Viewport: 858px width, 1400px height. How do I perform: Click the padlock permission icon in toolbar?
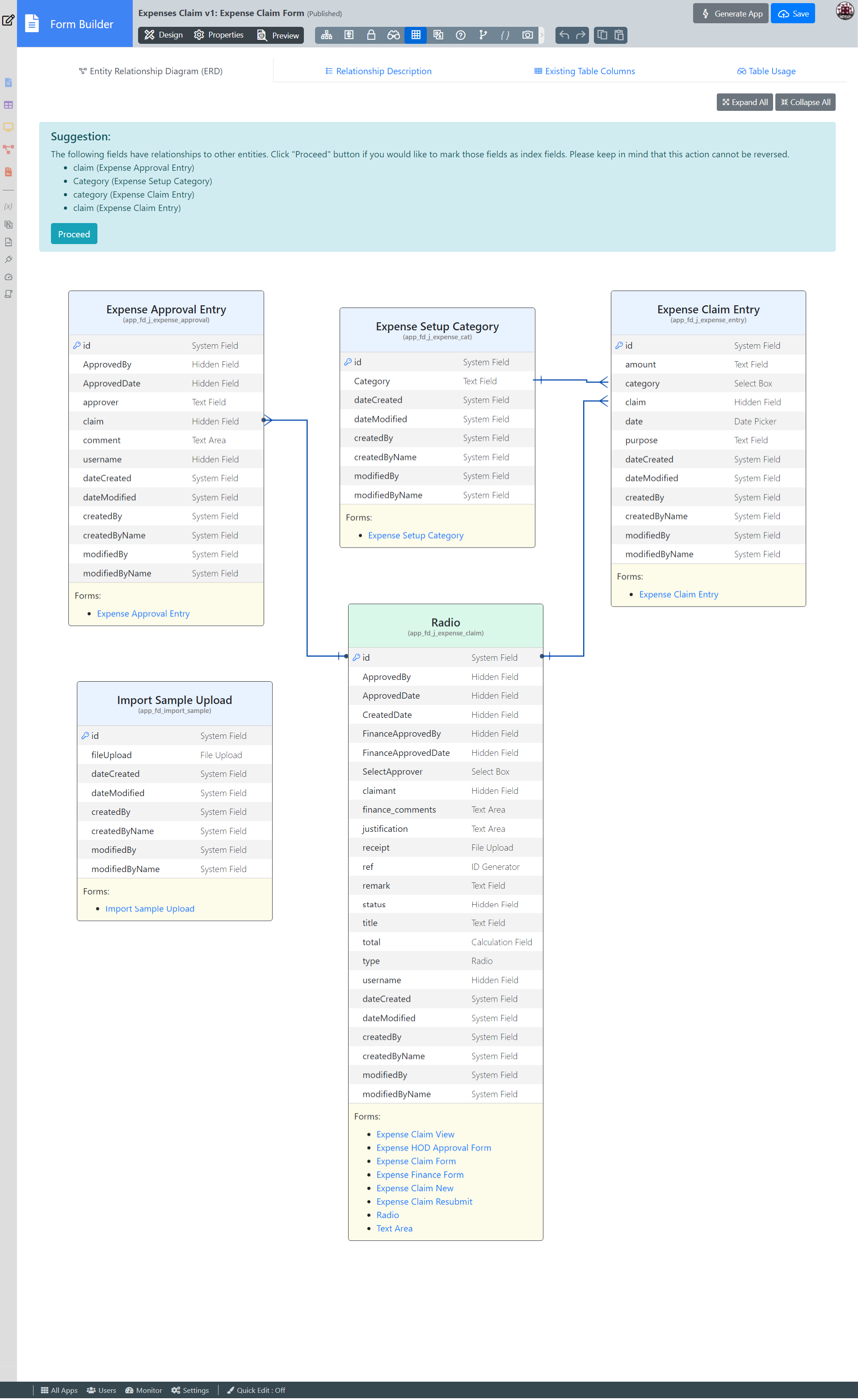pos(371,35)
